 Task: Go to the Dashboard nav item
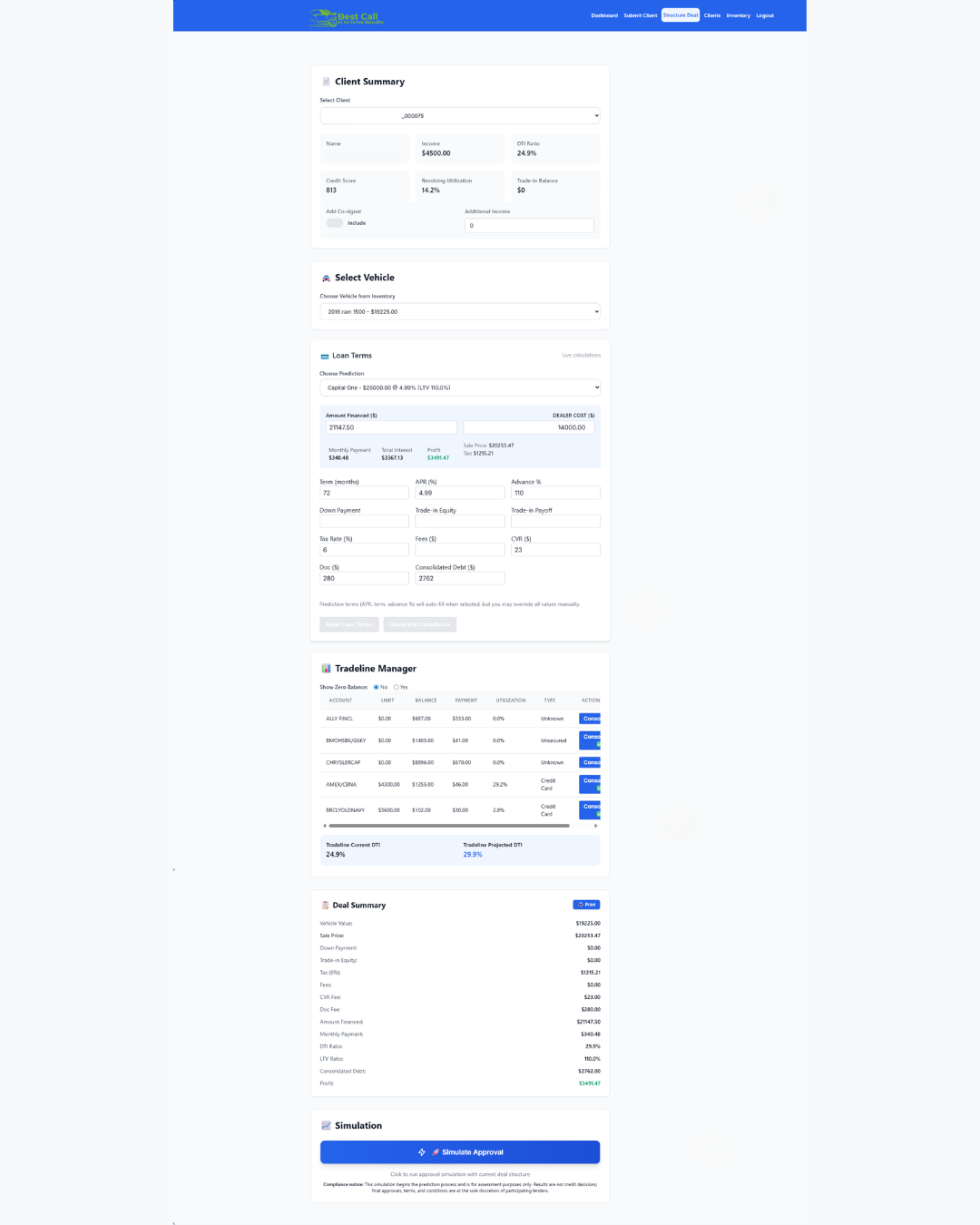tap(604, 15)
